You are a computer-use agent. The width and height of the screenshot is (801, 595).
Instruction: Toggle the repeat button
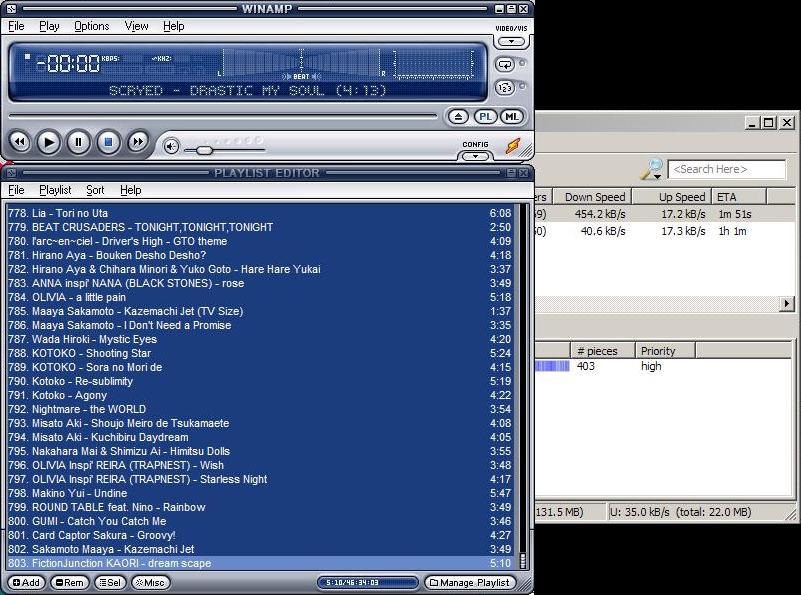[505, 64]
